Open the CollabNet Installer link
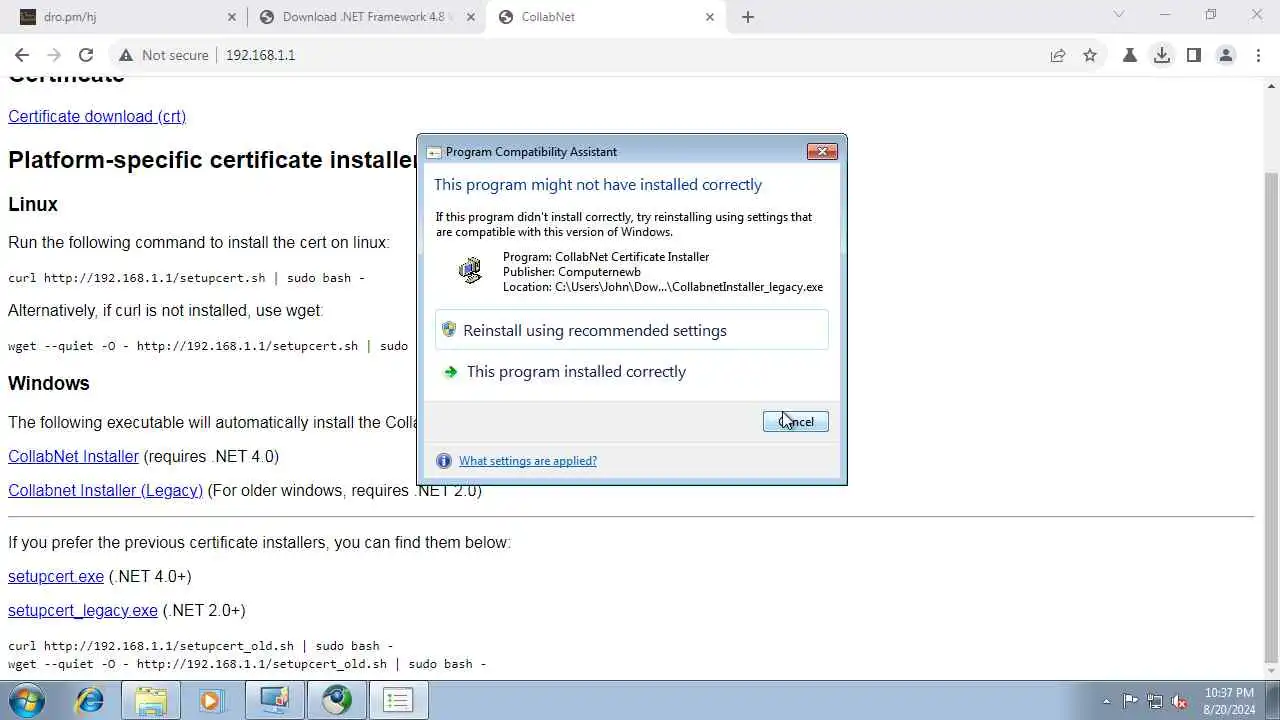This screenshot has height=720, width=1280. [73, 456]
